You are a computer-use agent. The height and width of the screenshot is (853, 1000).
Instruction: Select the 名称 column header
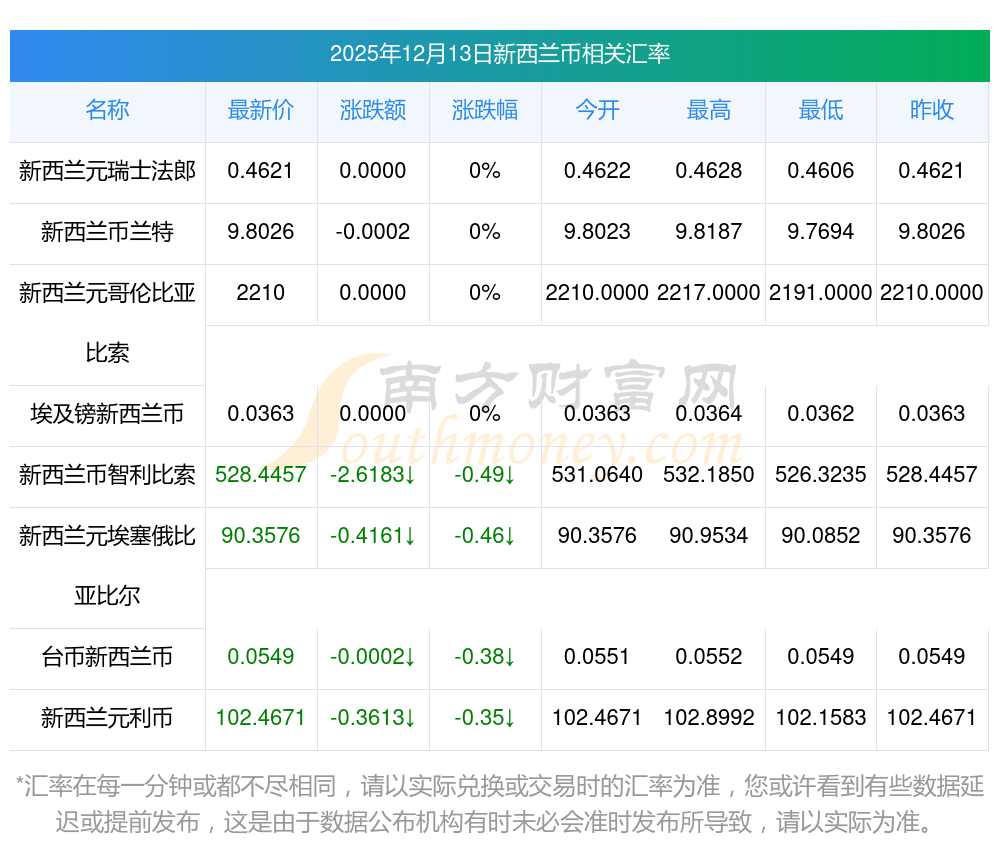click(107, 110)
